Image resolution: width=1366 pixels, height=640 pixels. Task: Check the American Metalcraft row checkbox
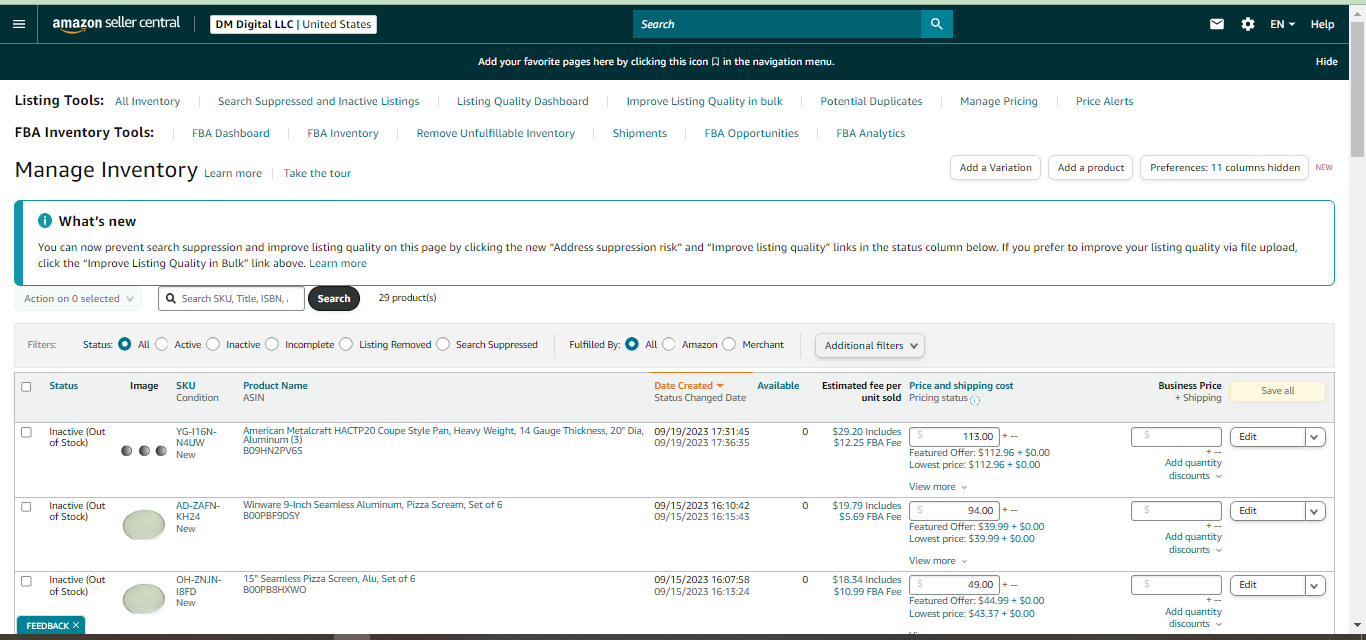point(26,432)
